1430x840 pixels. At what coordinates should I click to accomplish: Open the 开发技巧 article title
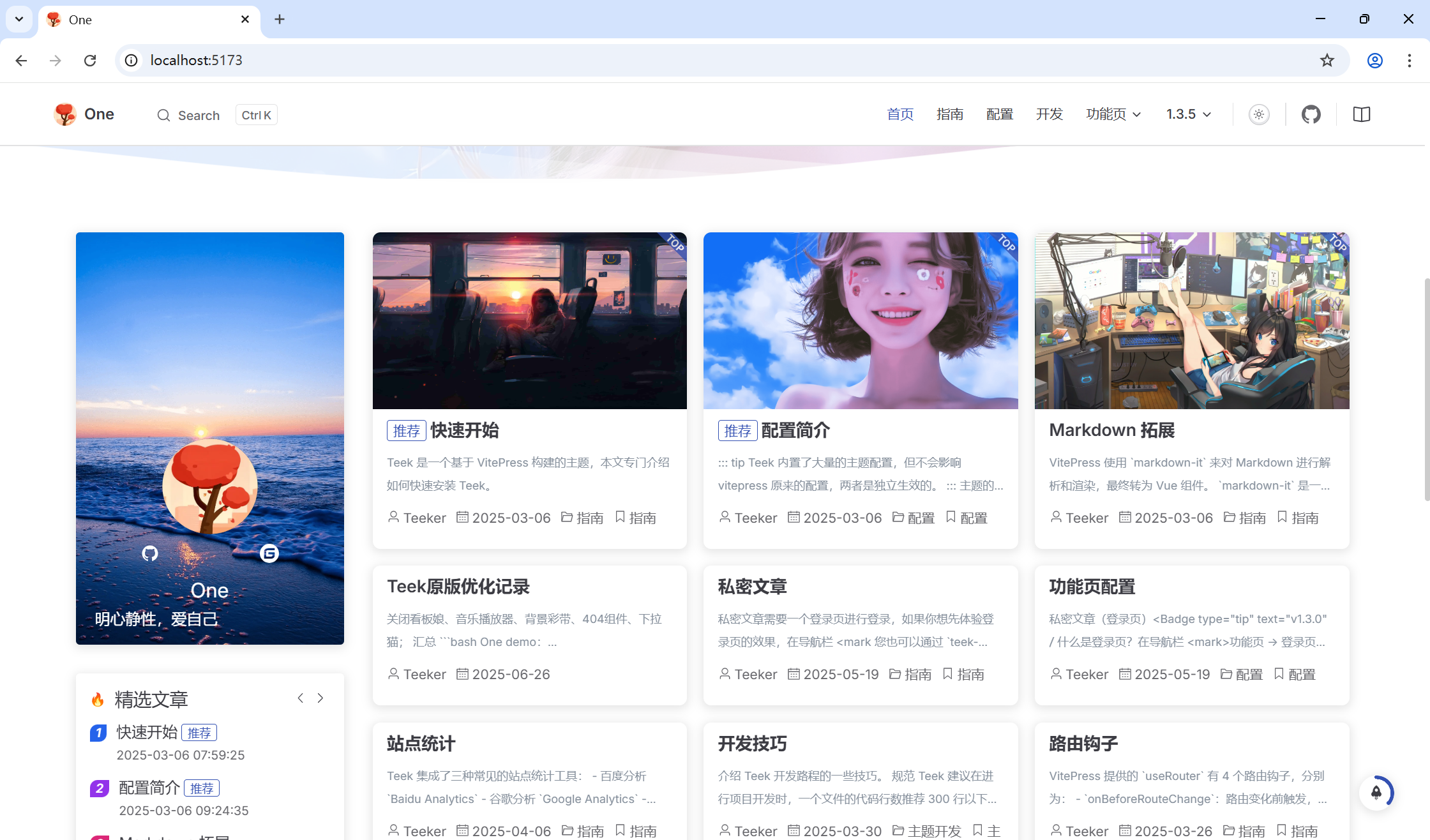click(x=753, y=744)
